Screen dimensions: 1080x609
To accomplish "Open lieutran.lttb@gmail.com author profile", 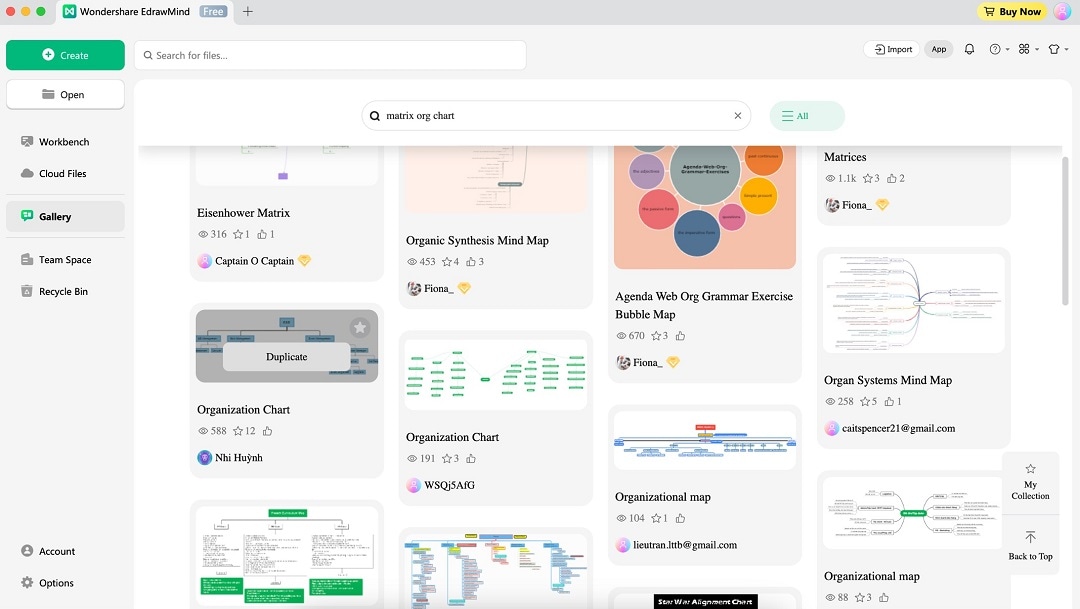I will click(676, 545).
